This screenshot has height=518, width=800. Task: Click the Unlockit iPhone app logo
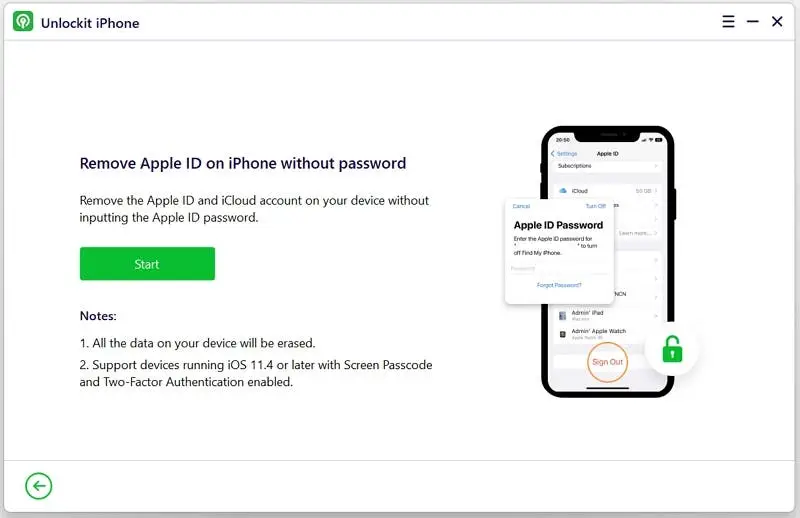coord(23,21)
